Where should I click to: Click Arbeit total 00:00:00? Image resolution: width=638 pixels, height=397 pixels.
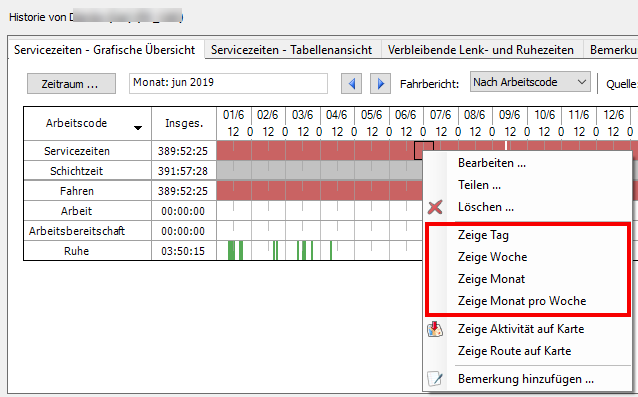tap(183, 211)
